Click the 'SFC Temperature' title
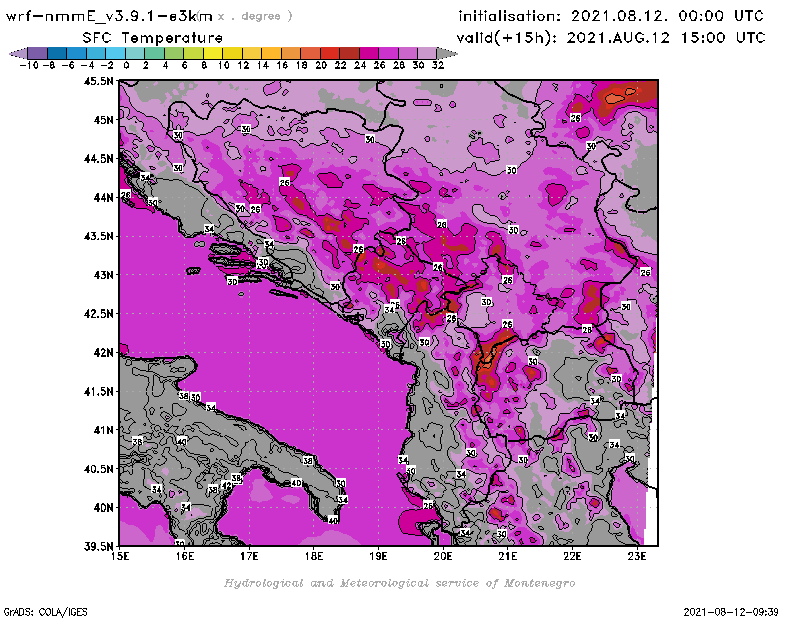The width and height of the screenshot is (800, 618). point(153,38)
